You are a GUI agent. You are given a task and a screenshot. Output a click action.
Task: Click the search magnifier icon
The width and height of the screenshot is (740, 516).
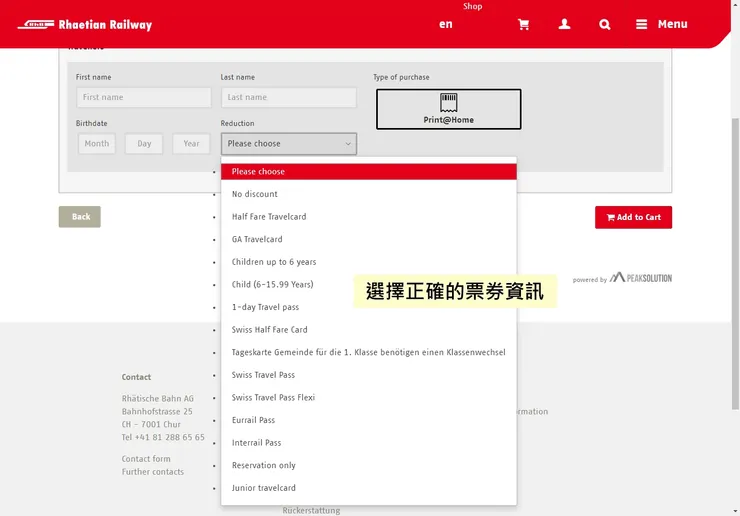click(605, 25)
